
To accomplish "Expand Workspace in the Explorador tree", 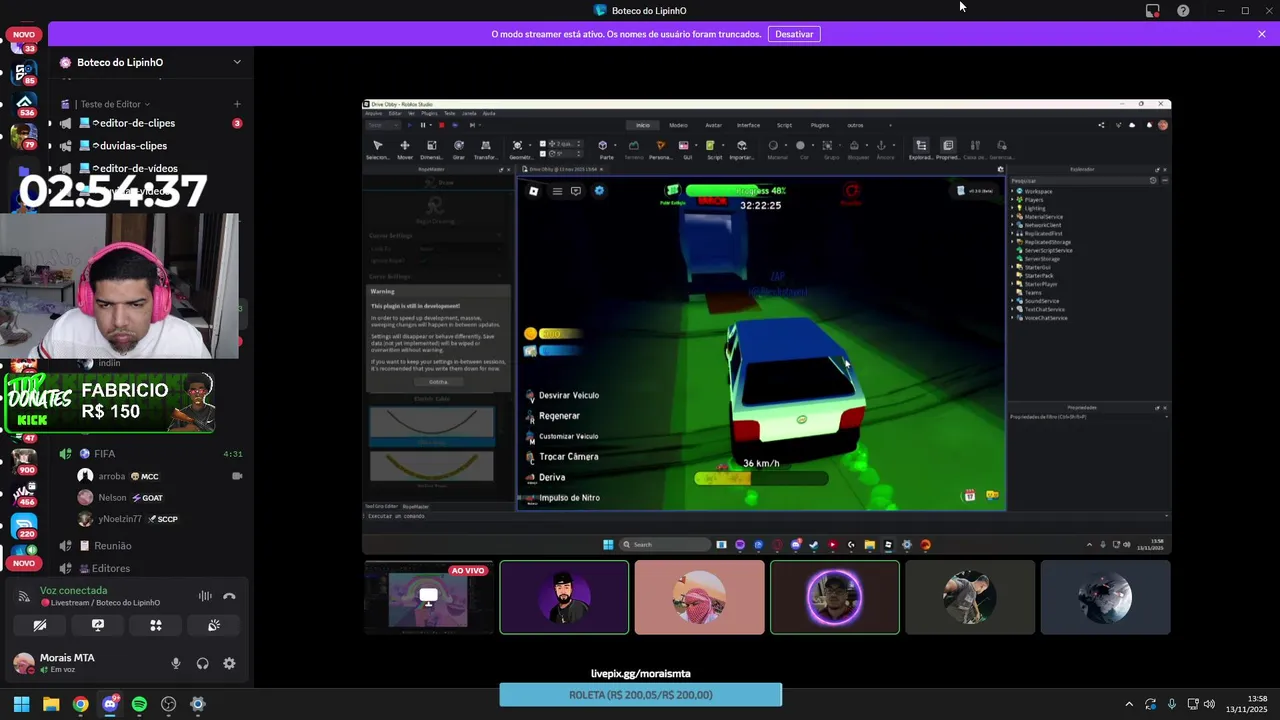I will click(x=1013, y=191).
